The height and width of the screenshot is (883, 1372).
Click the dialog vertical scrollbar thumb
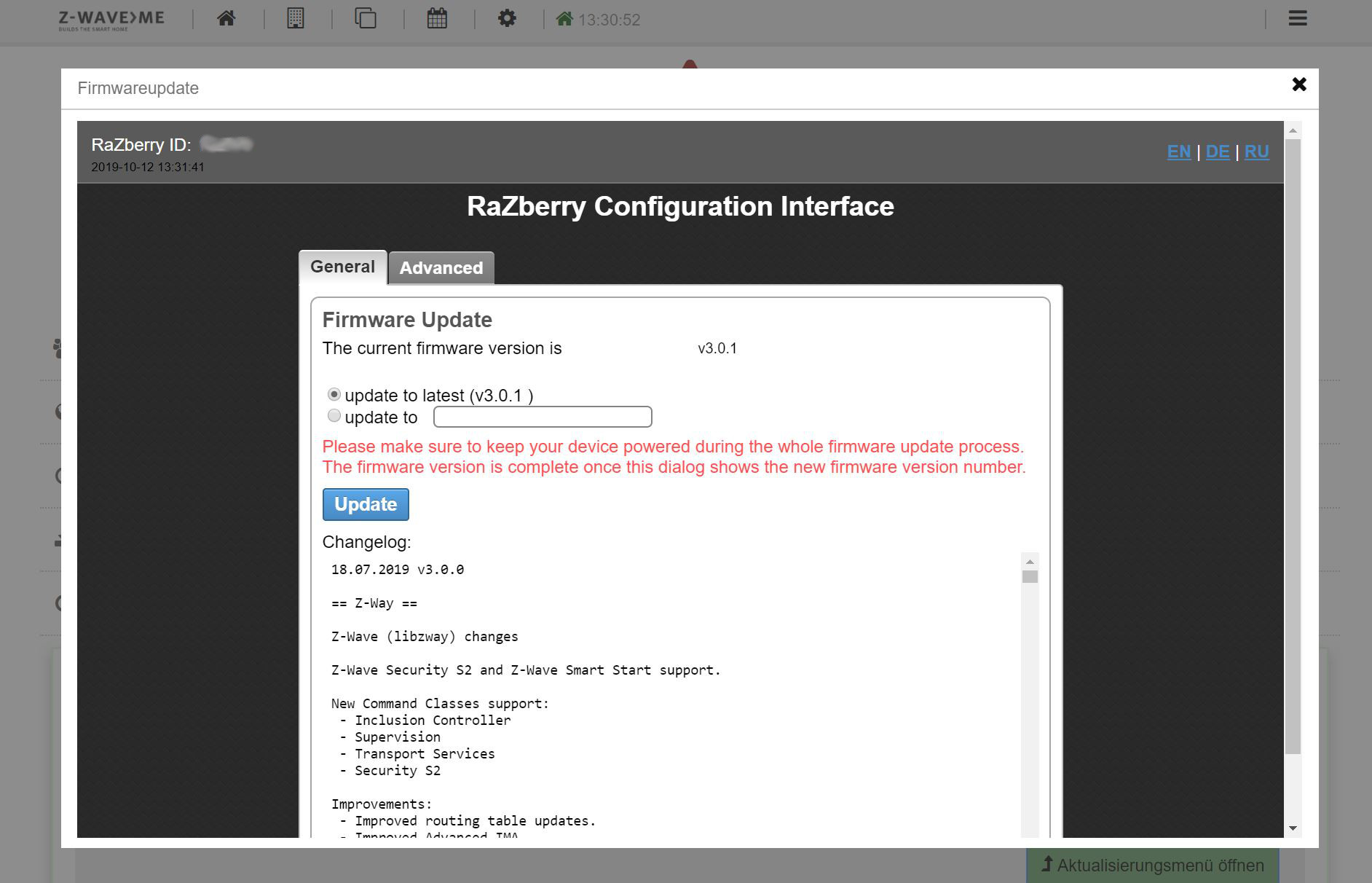1293,447
